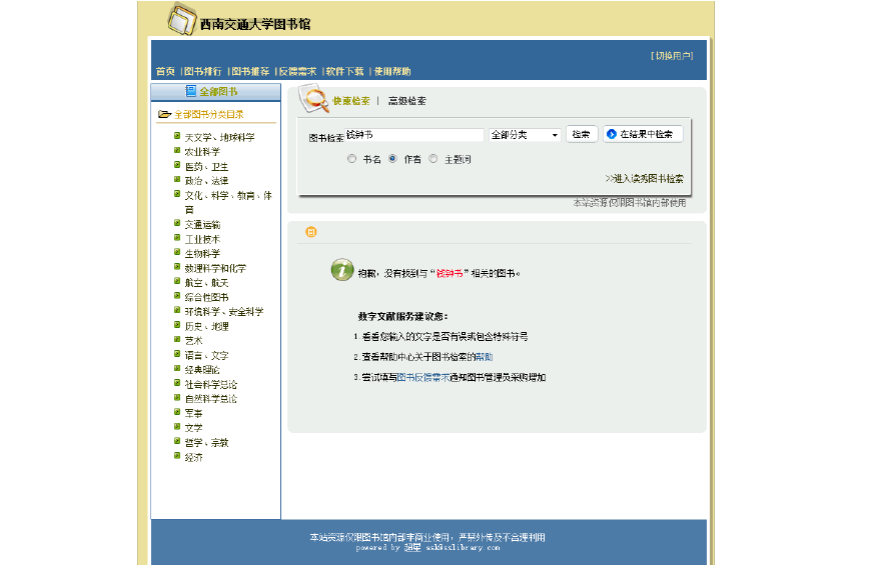The image size is (893, 565).
Task: Follow the 图书反馈需求 link in suggestions
Action: [x=424, y=378]
